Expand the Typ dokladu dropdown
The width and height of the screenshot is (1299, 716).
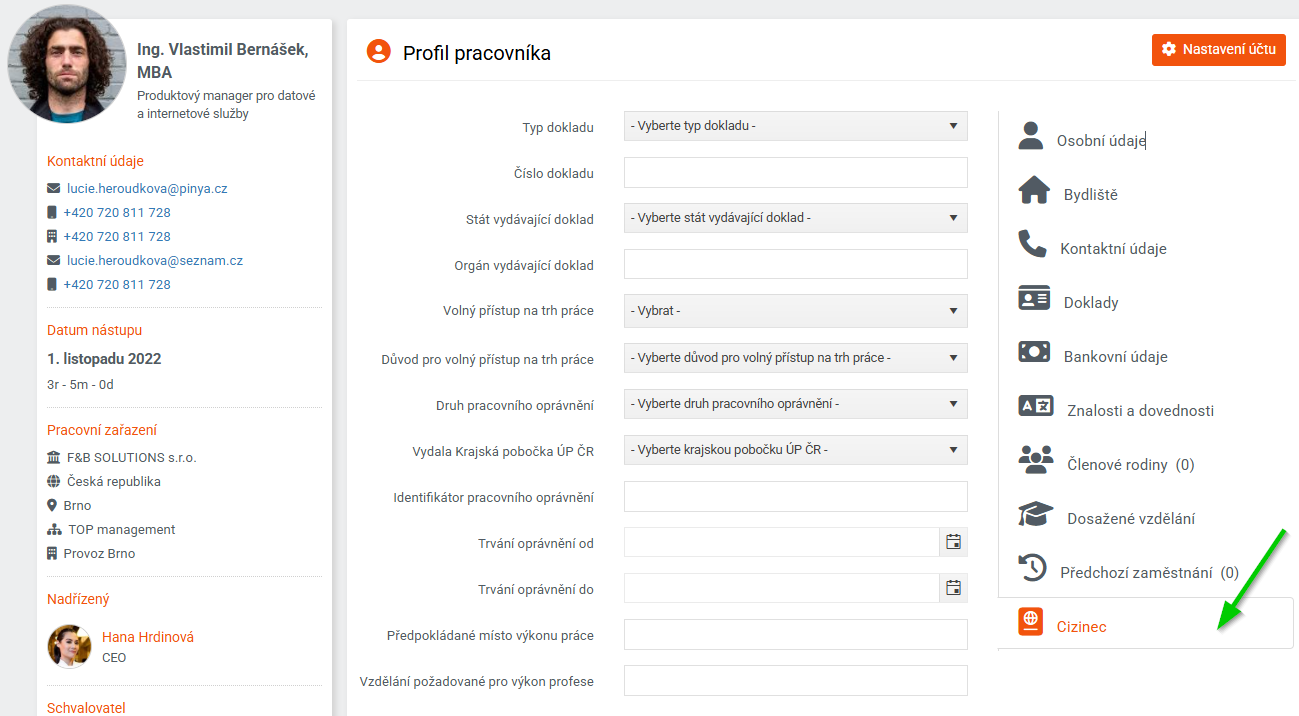pyautogui.click(x=795, y=127)
